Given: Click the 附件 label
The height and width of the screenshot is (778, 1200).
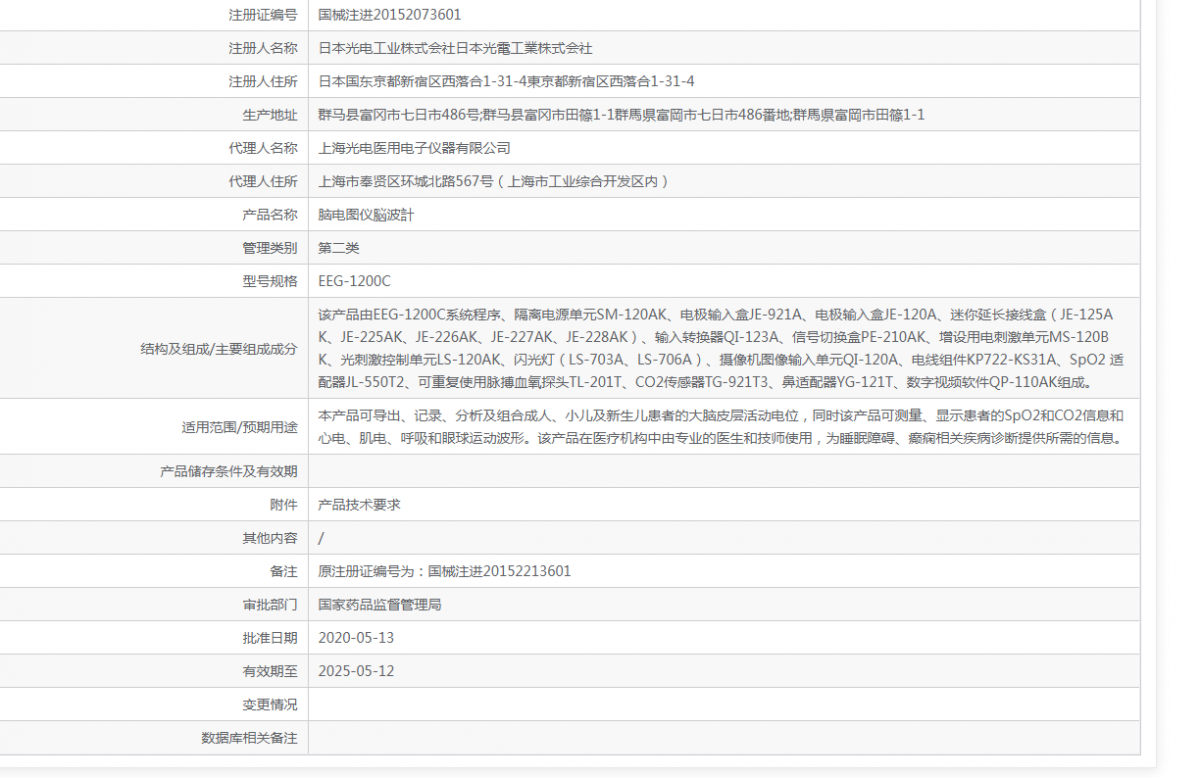Looking at the screenshot, I should click(x=284, y=505).
